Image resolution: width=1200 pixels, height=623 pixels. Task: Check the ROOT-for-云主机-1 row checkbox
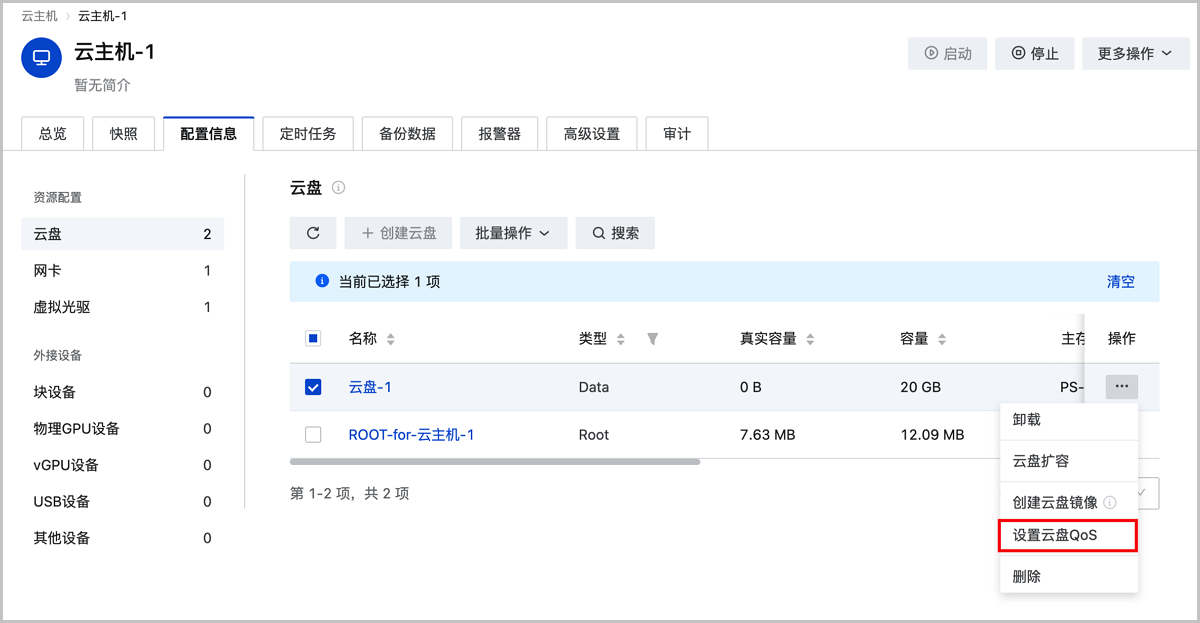(x=313, y=435)
